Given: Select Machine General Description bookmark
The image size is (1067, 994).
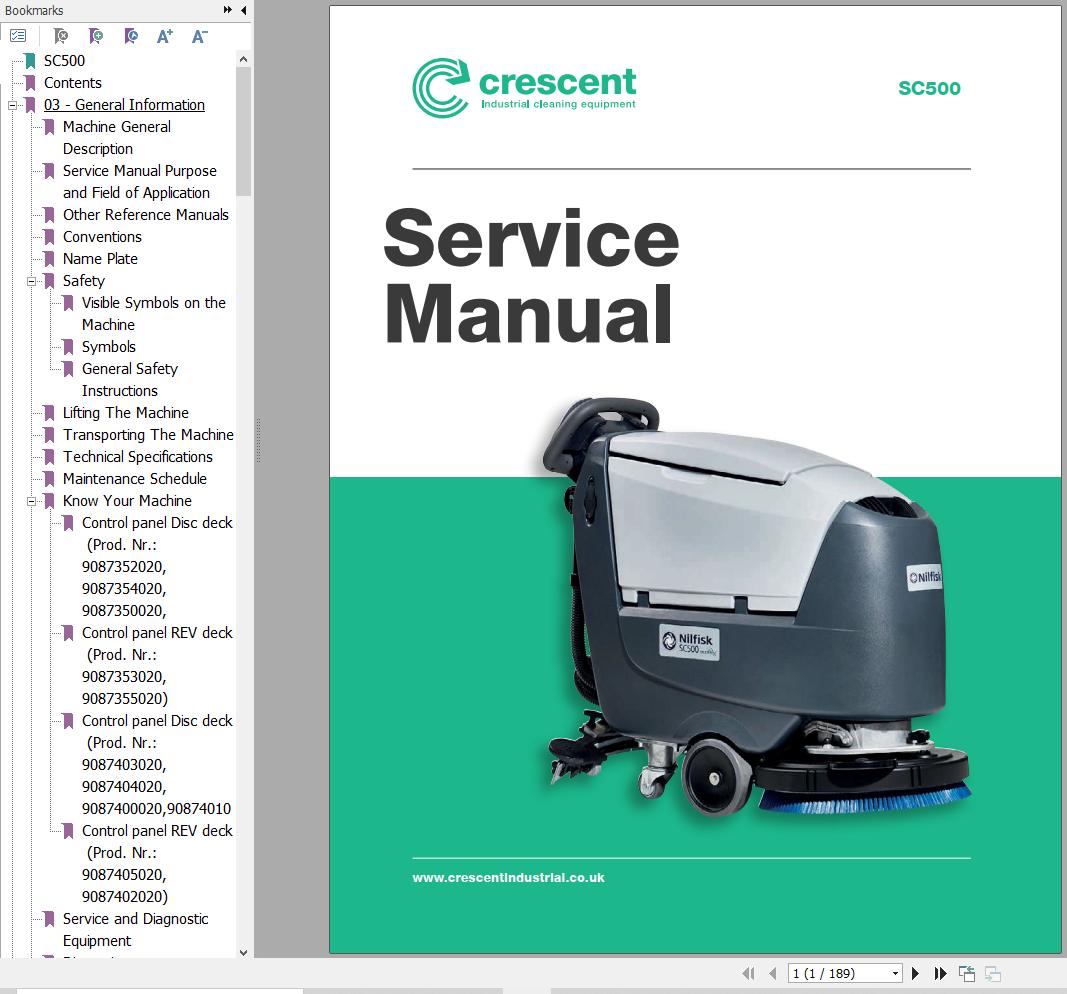Looking at the screenshot, I should 117,137.
